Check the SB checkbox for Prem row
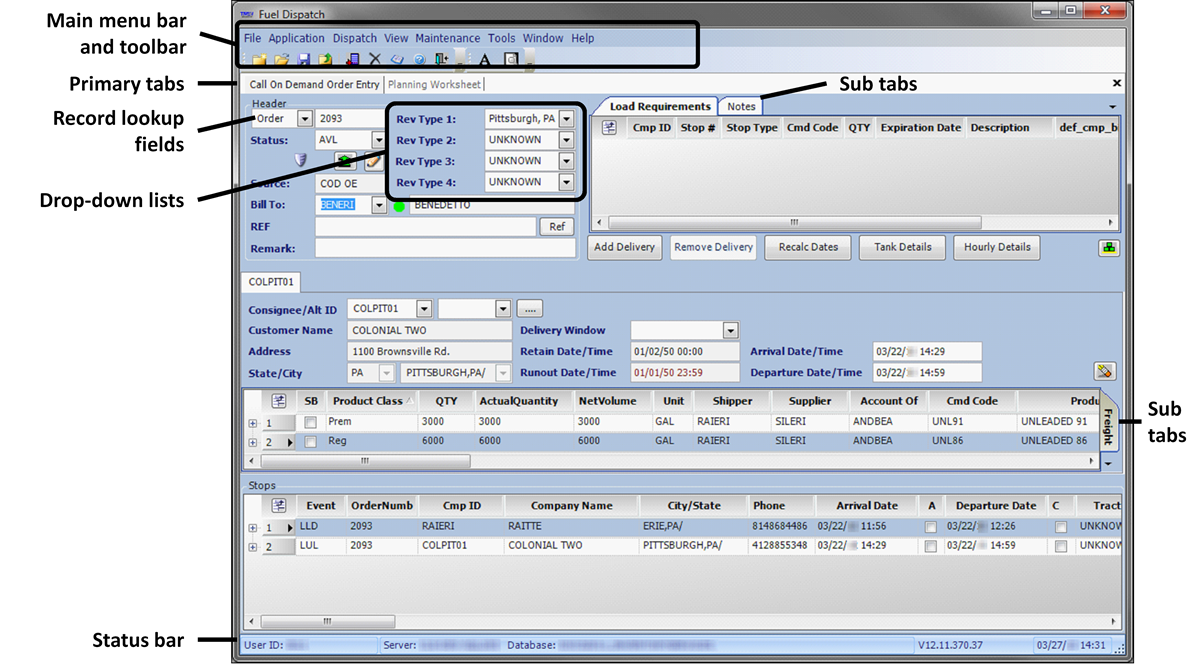Image resolution: width=1200 pixels, height=666 pixels. pyautogui.click(x=311, y=423)
